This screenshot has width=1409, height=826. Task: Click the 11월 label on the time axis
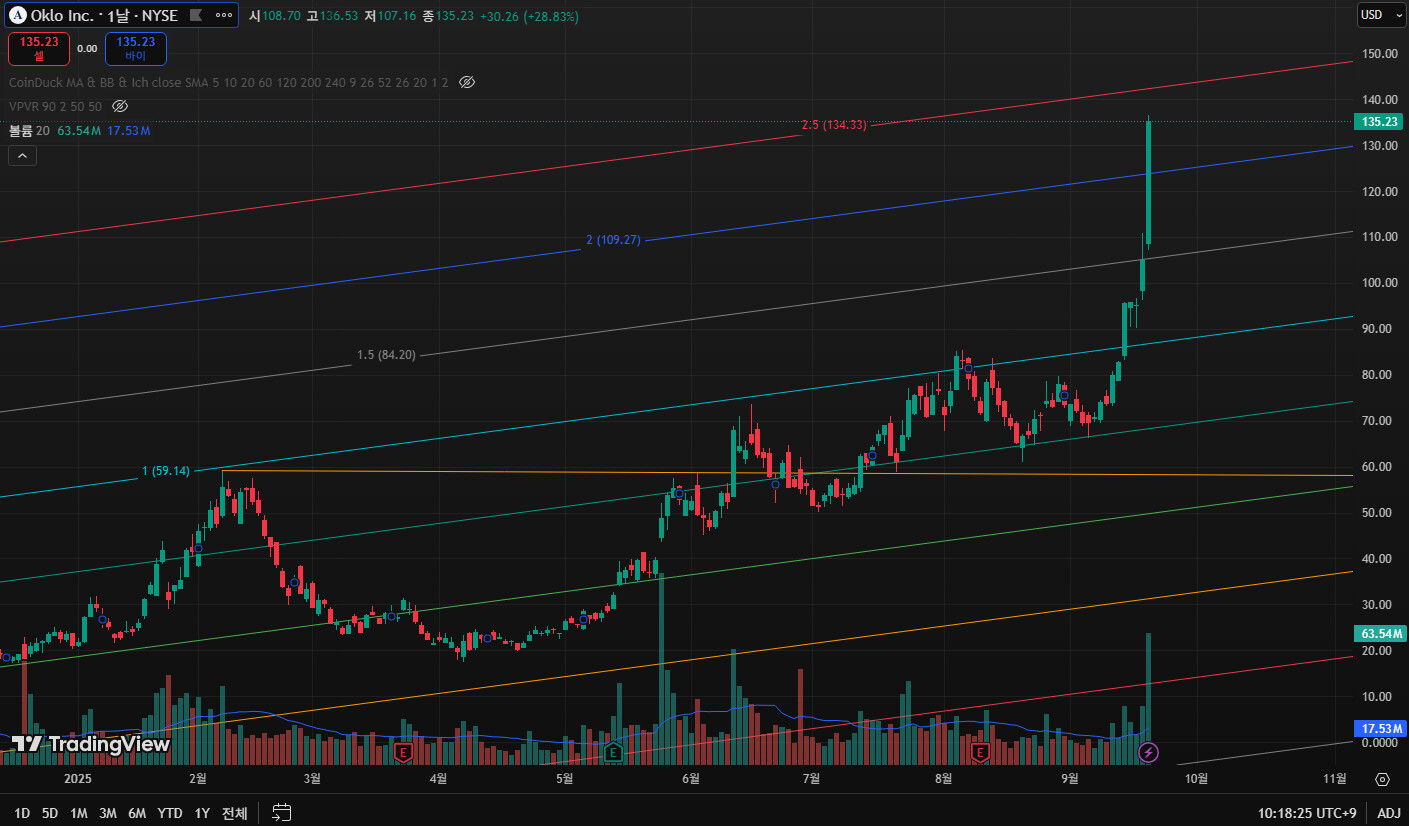[x=1334, y=778]
